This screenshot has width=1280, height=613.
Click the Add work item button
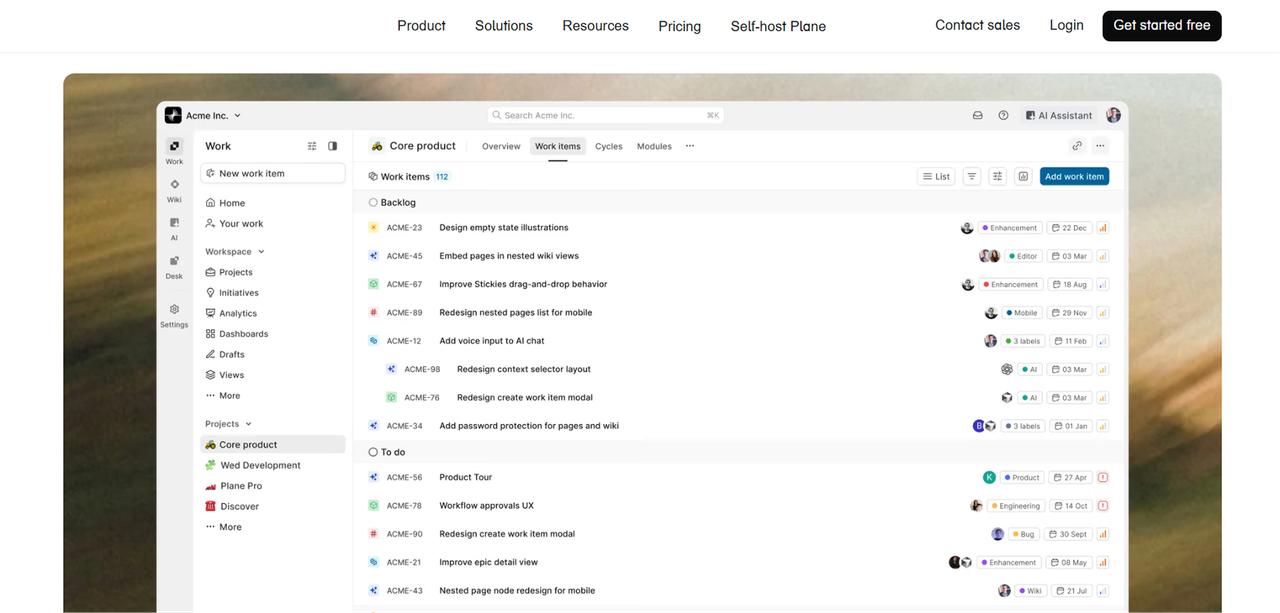click(1074, 176)
